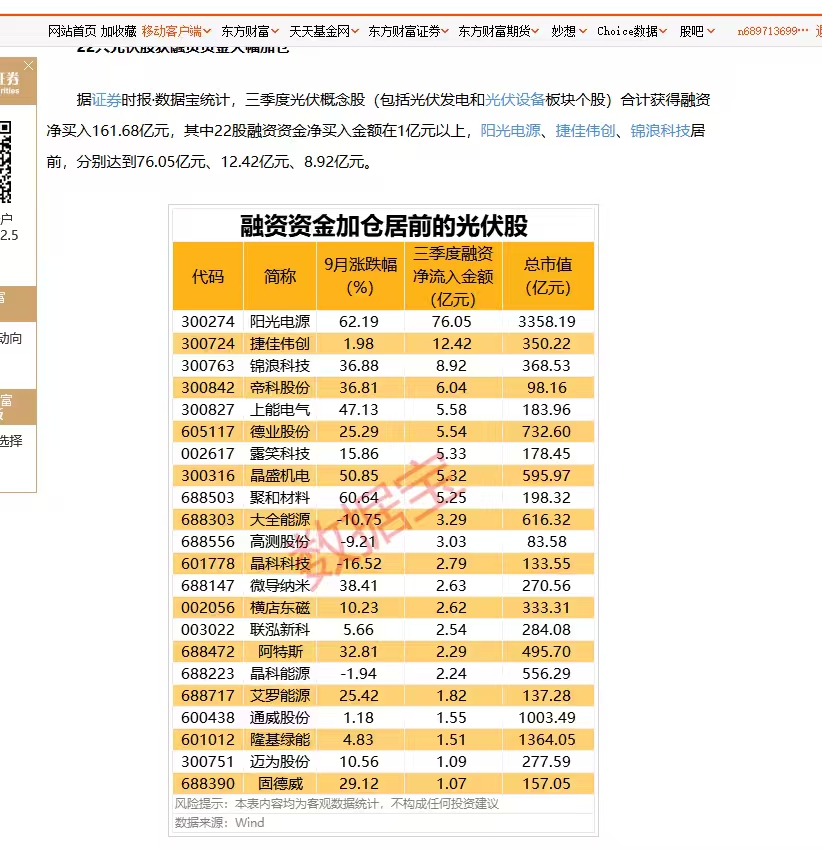Click market value 1364.05

(x=547, y=739)
